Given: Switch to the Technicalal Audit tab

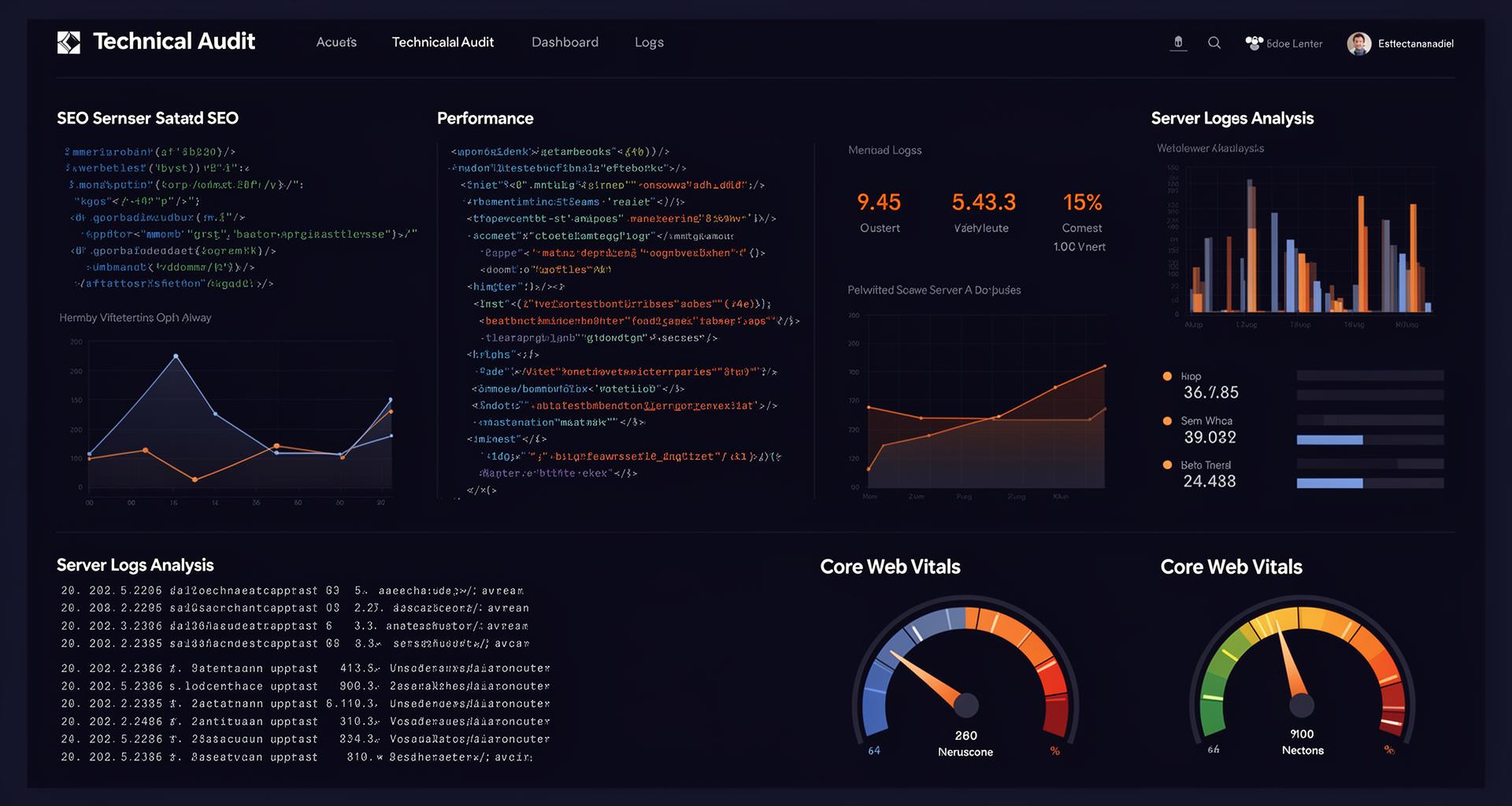Looking at the screenshot, I should coord(443,43).
